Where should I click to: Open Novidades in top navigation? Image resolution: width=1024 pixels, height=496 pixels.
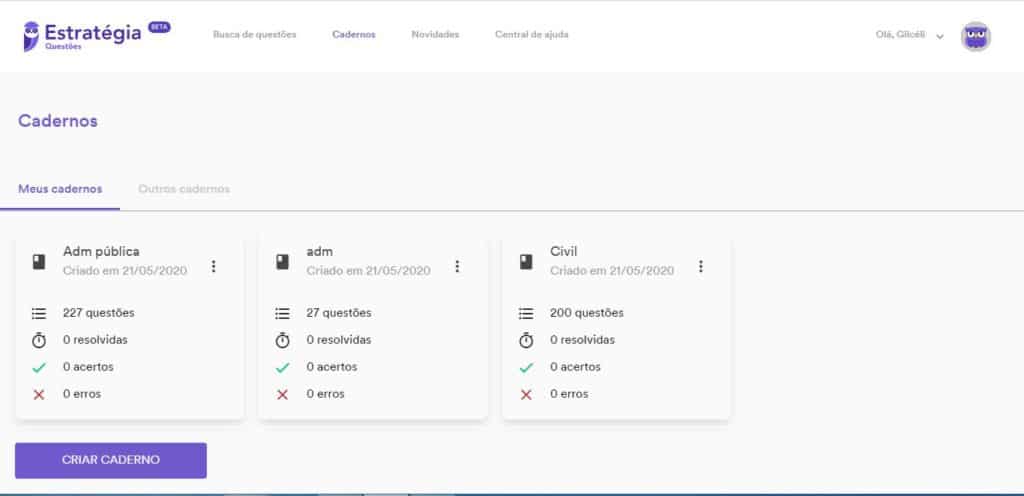435,35
